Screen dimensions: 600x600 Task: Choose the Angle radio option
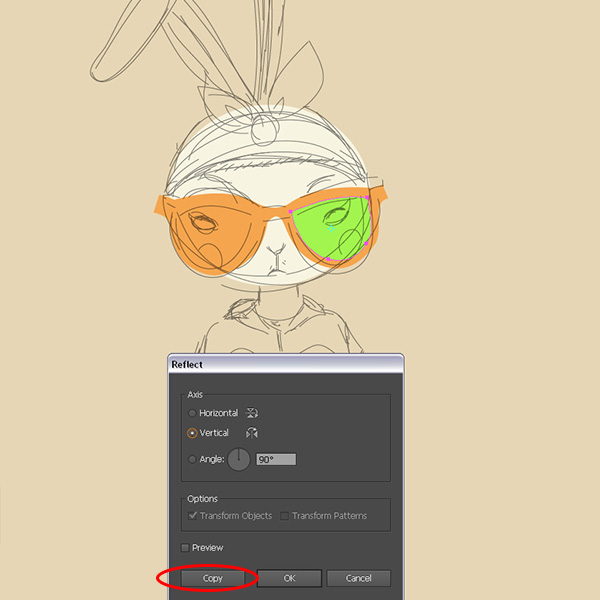192,459
